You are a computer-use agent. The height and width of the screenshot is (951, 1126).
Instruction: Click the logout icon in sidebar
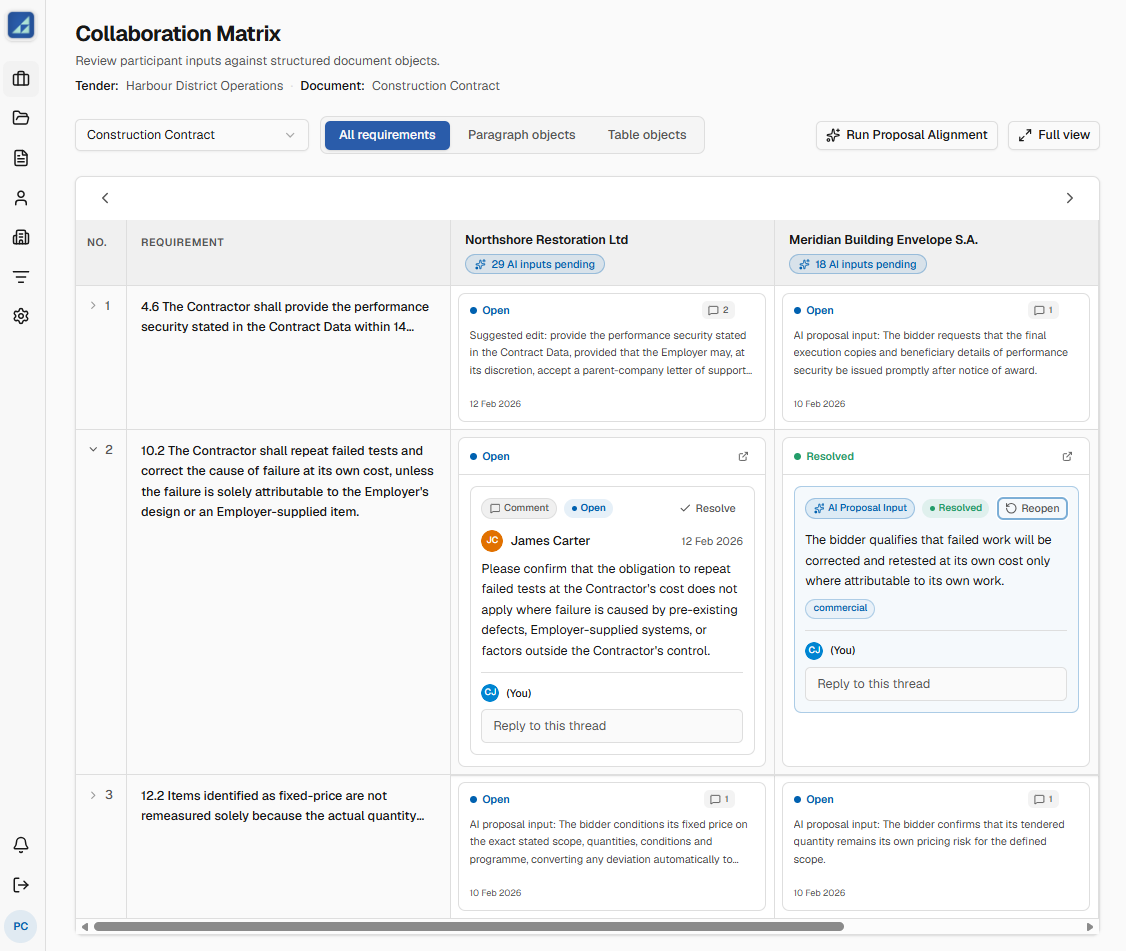[x=21, y=885]
